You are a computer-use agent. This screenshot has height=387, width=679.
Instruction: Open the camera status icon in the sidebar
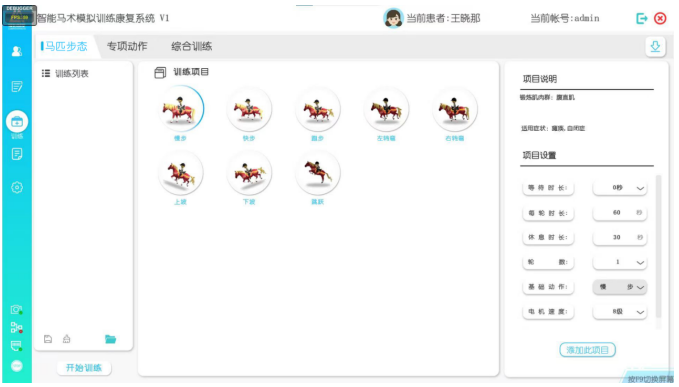[16, 310]
